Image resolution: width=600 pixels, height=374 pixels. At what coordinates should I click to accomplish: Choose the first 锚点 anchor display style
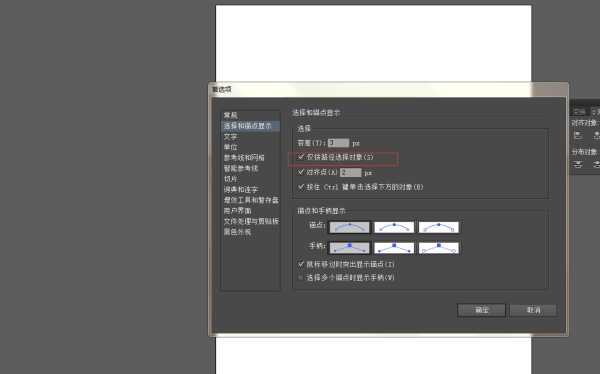tap(349, 227)
